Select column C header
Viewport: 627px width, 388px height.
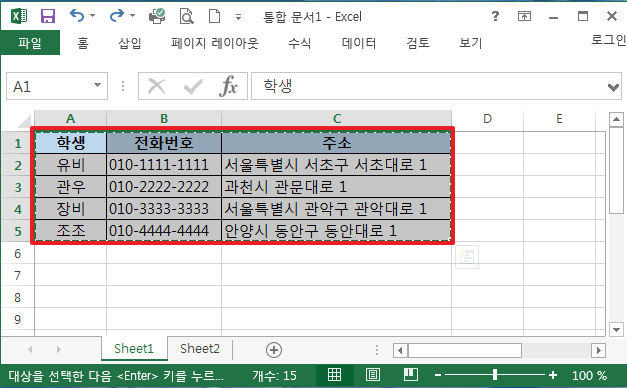pyautogui.click(x=337, y=119)
